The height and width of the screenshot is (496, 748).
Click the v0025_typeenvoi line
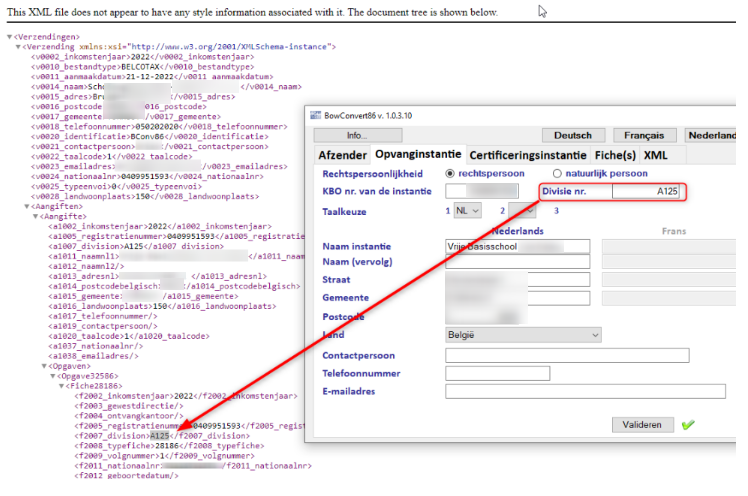click(116, 186)
